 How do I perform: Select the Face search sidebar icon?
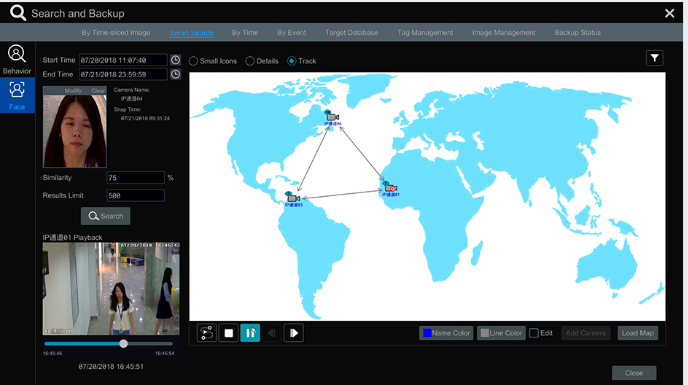(17, 95)
